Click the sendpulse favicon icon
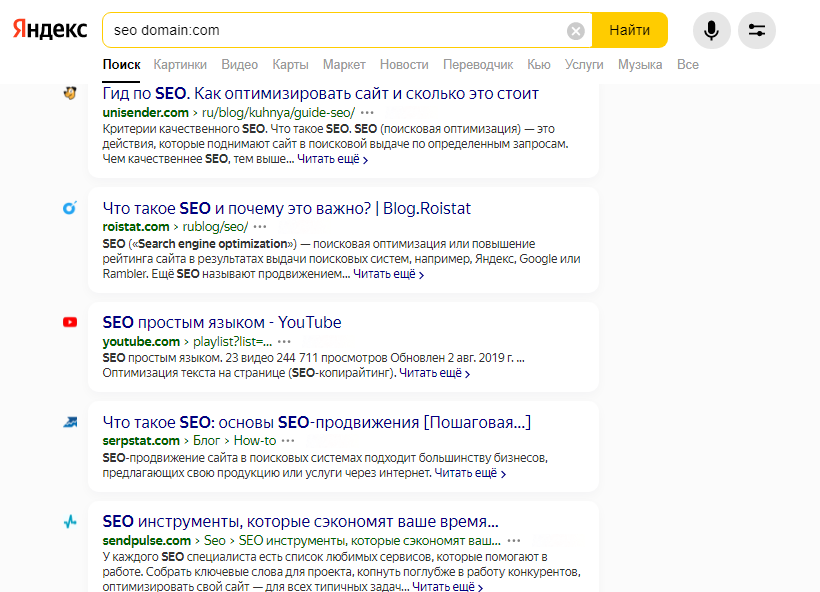 (x=70, y=521)
